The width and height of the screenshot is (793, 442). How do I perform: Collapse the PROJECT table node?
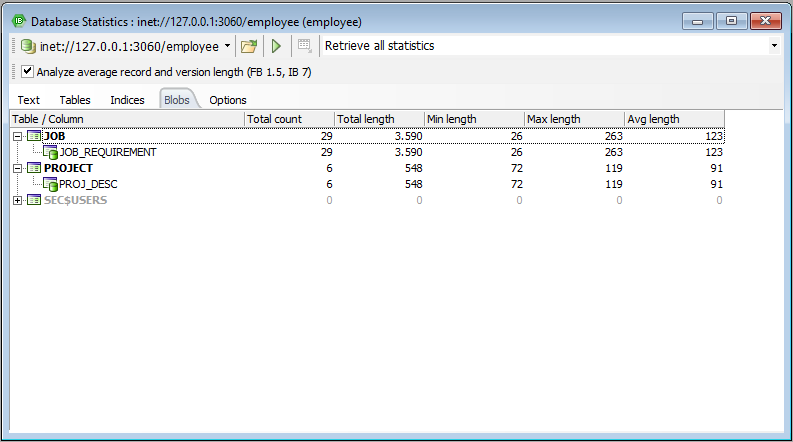click(x=18, y=168)
